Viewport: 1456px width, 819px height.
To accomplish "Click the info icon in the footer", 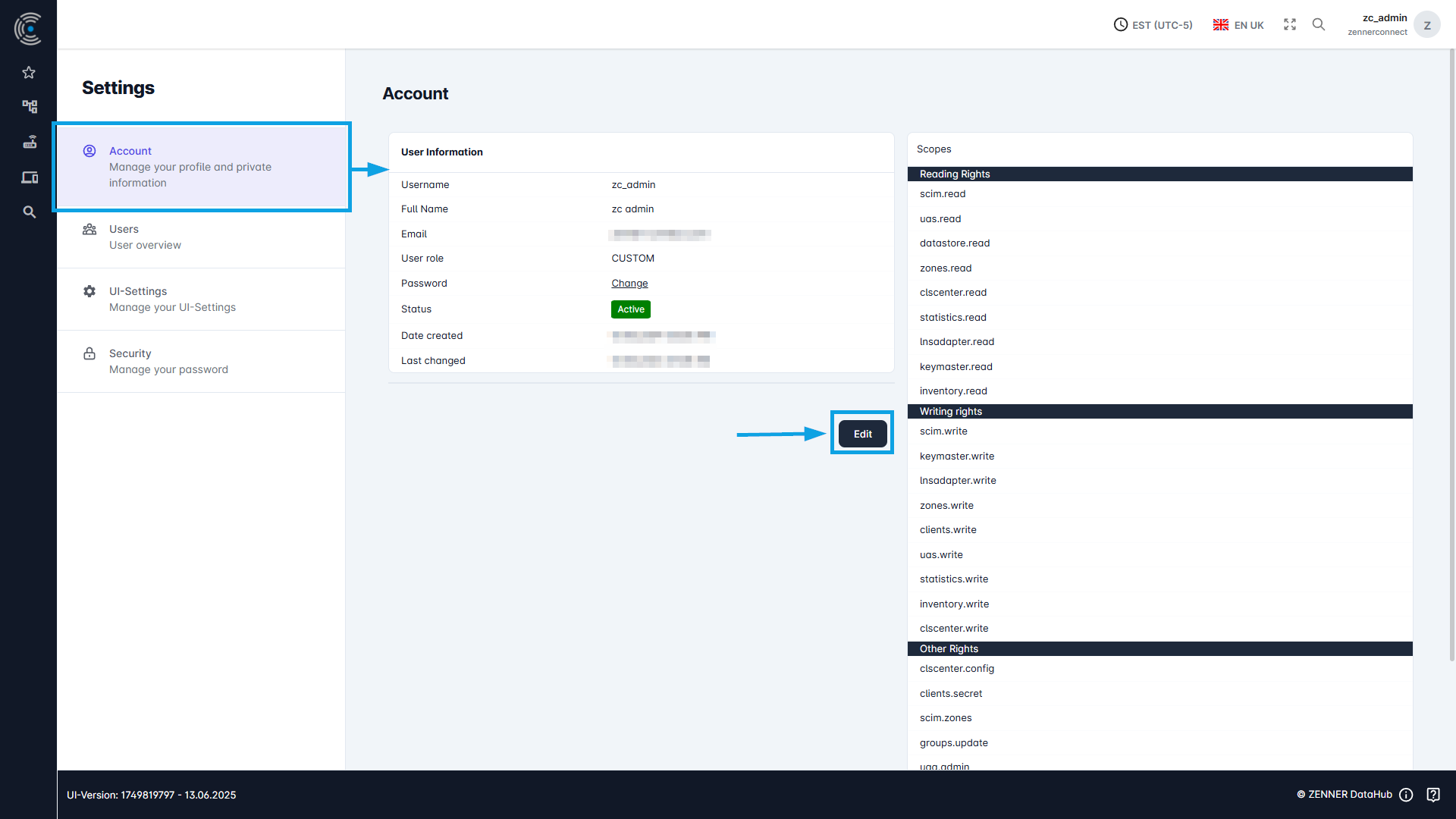I will coord(1406,795).
